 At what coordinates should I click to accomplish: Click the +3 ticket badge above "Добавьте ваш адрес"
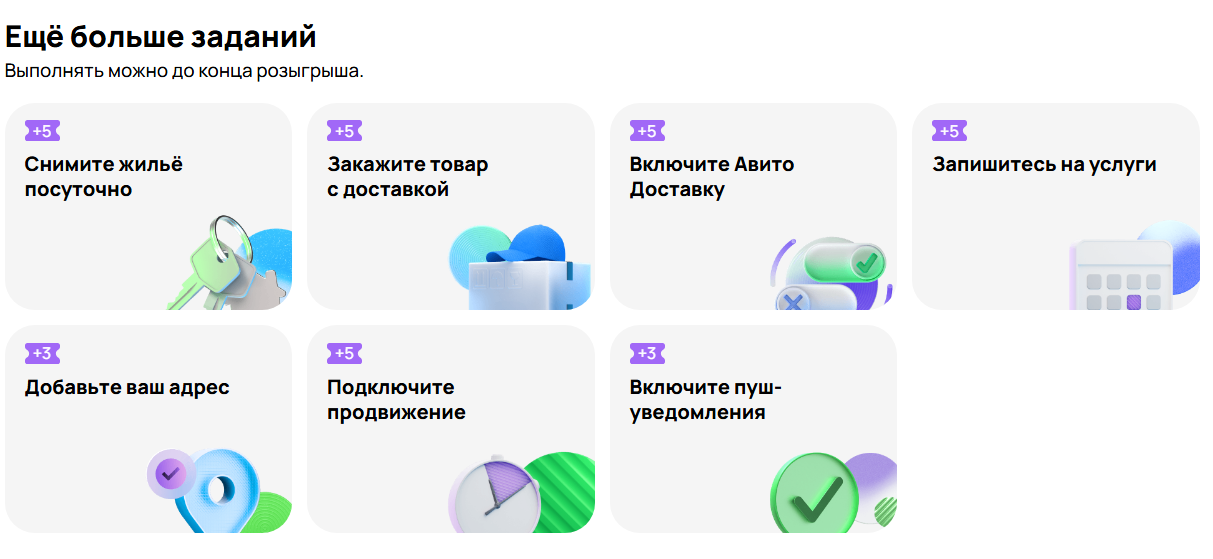point(43,353)
